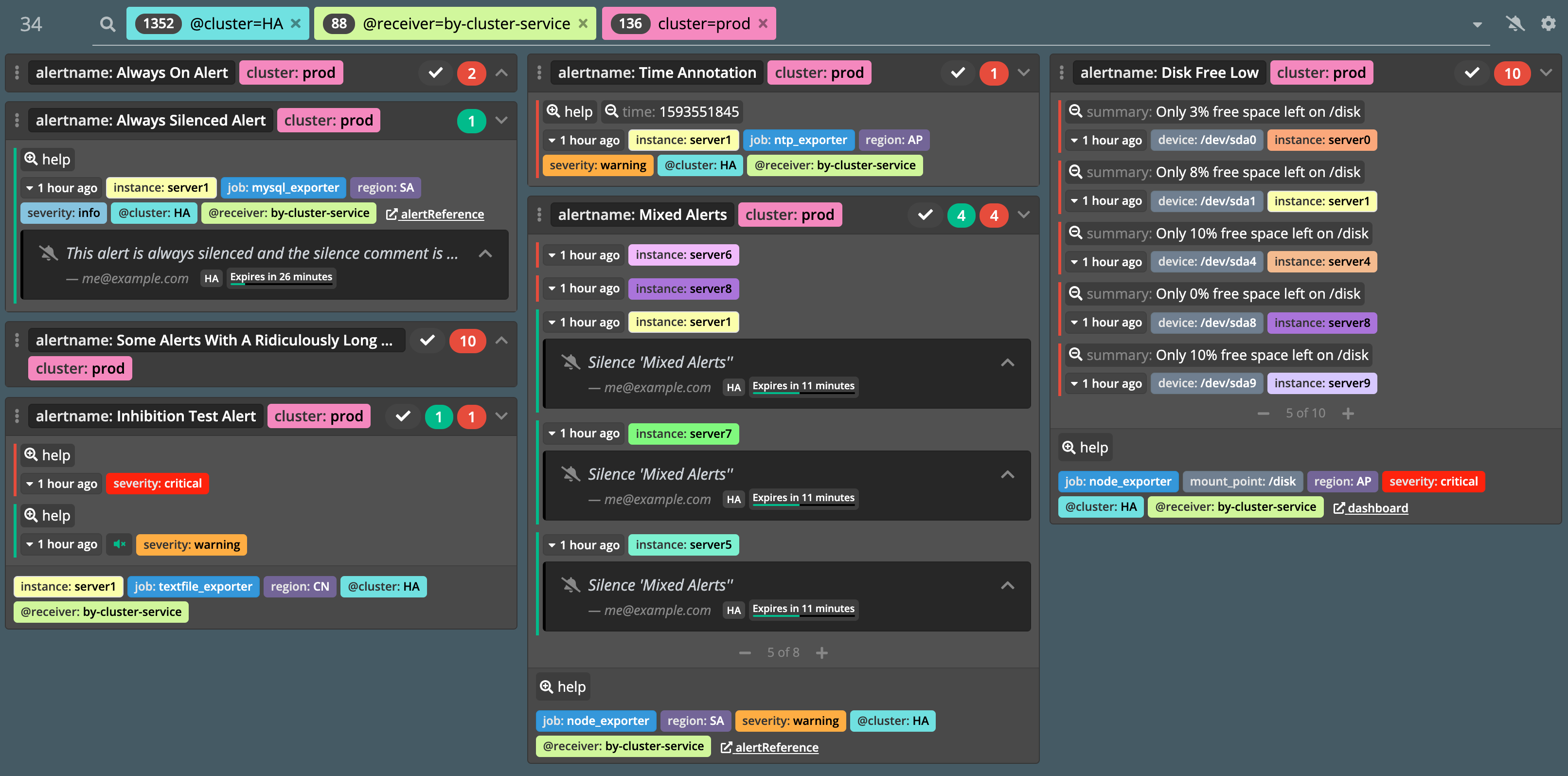This screenshot has width=1568, height=776.
Task: Collapse the always silenced comment box
Action: [485, 253]
